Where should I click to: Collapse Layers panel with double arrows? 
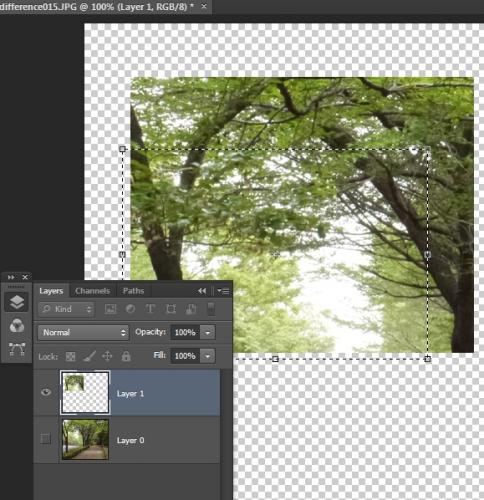(x=202, y=291)
